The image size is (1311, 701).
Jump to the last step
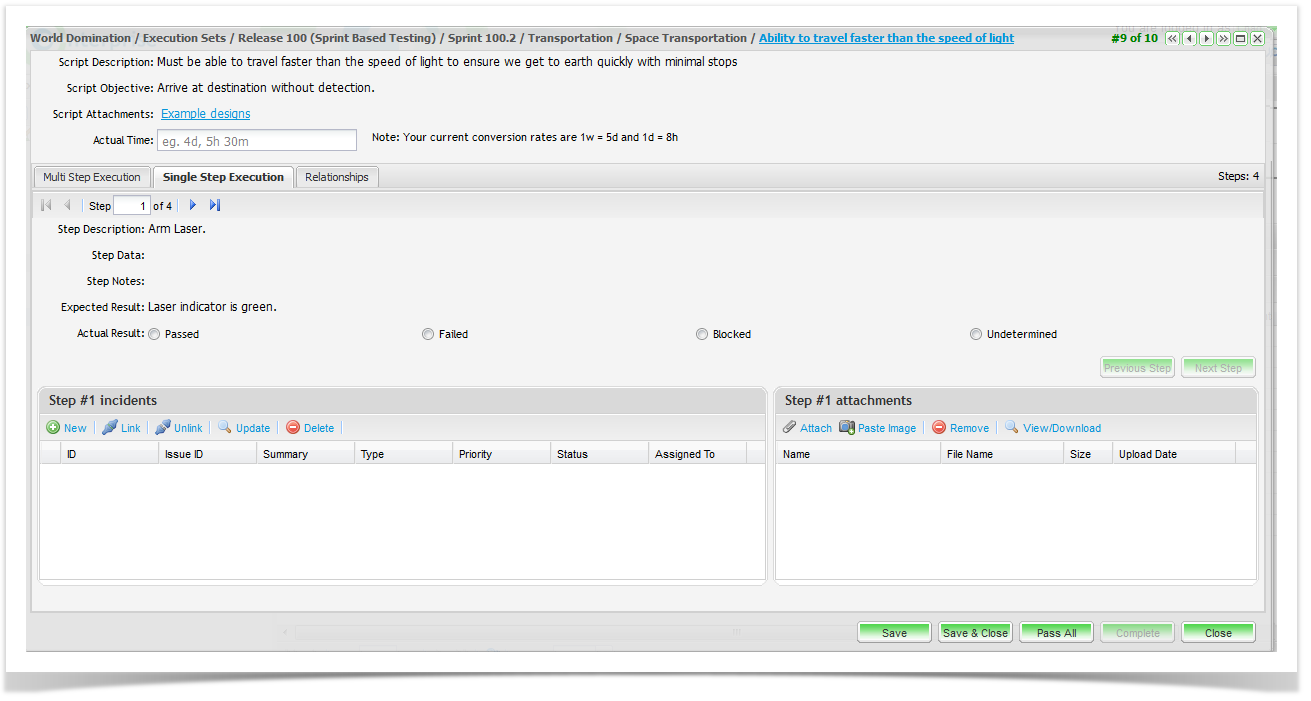tap(215, 206)
